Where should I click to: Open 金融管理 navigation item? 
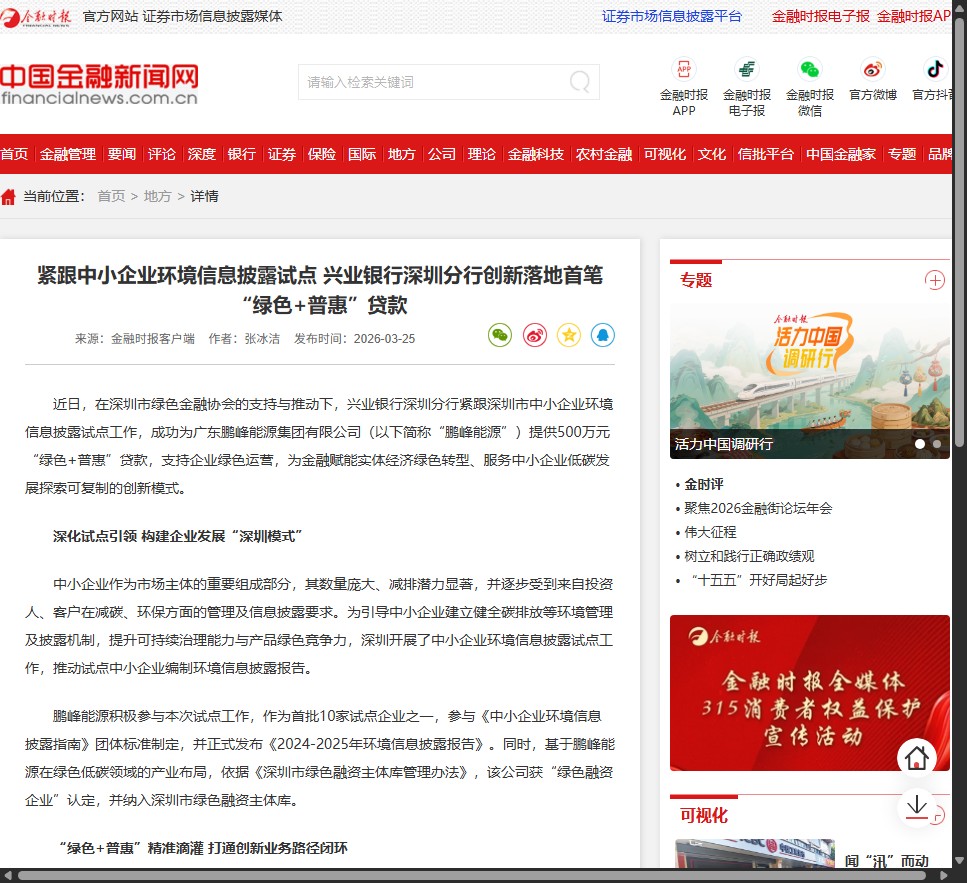68,154
